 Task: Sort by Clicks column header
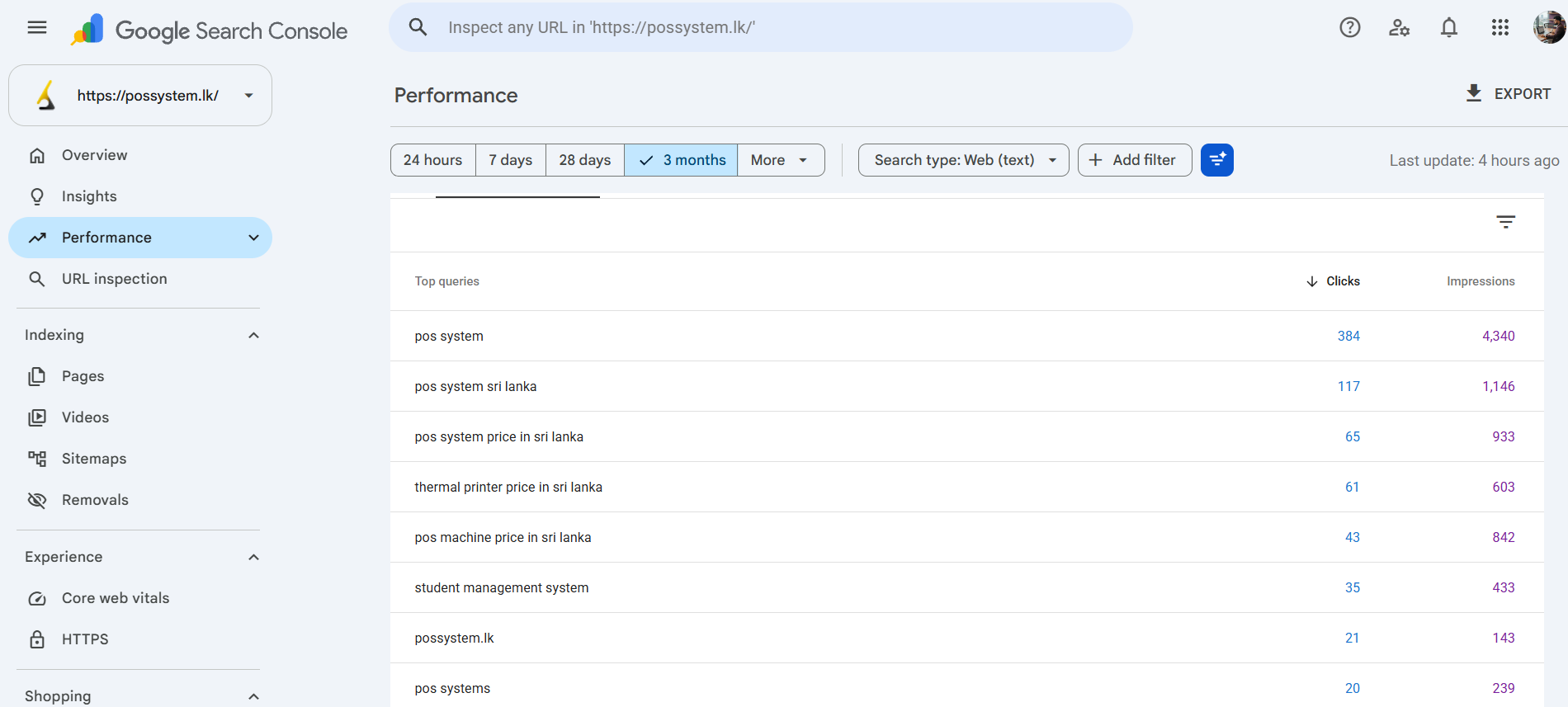coord(1343,281)
